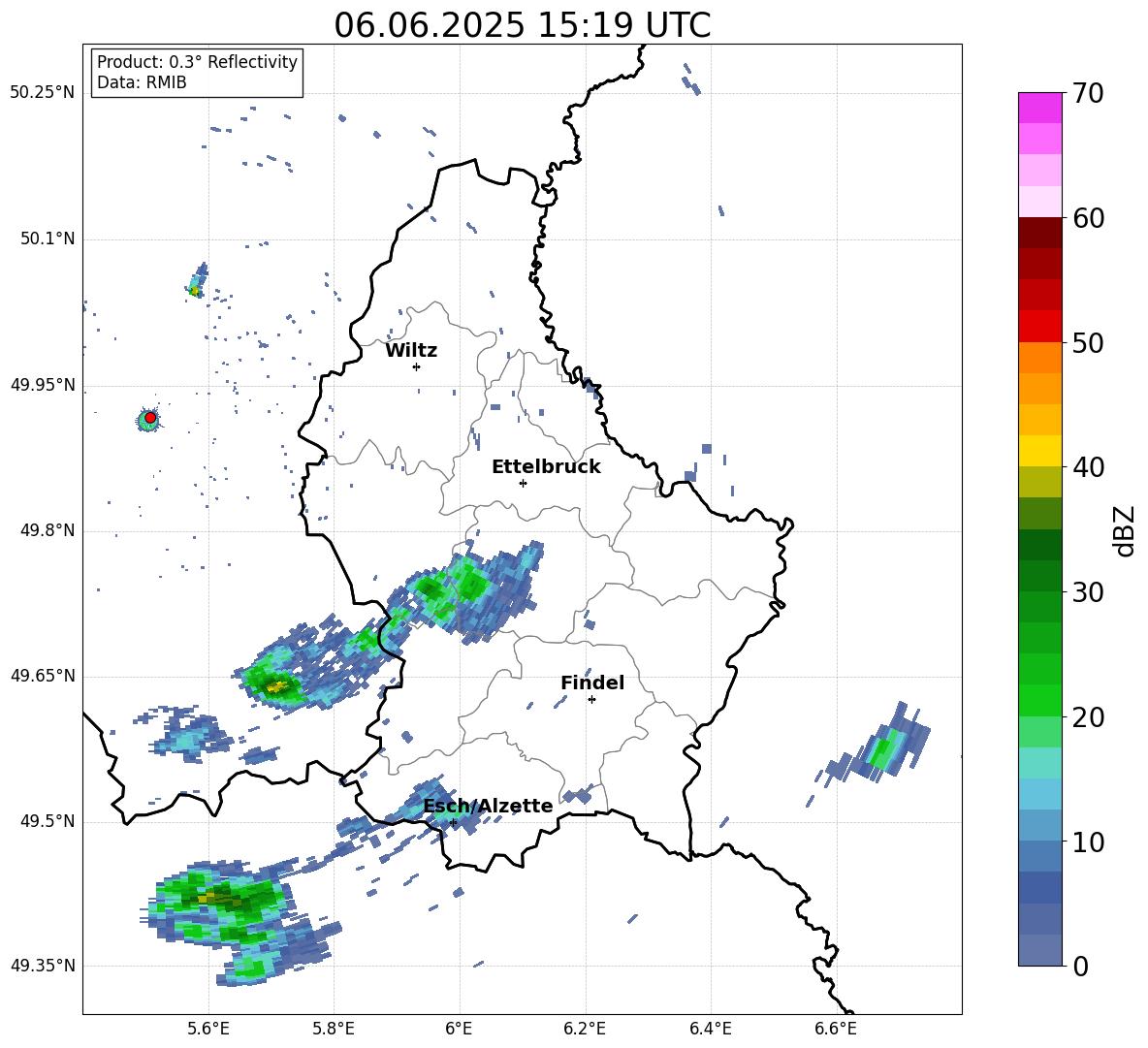This screenshot has width=1148, height=1048.
Task: Click the dark maroon swatch below 60
Action: click(x=1039, y=233)
